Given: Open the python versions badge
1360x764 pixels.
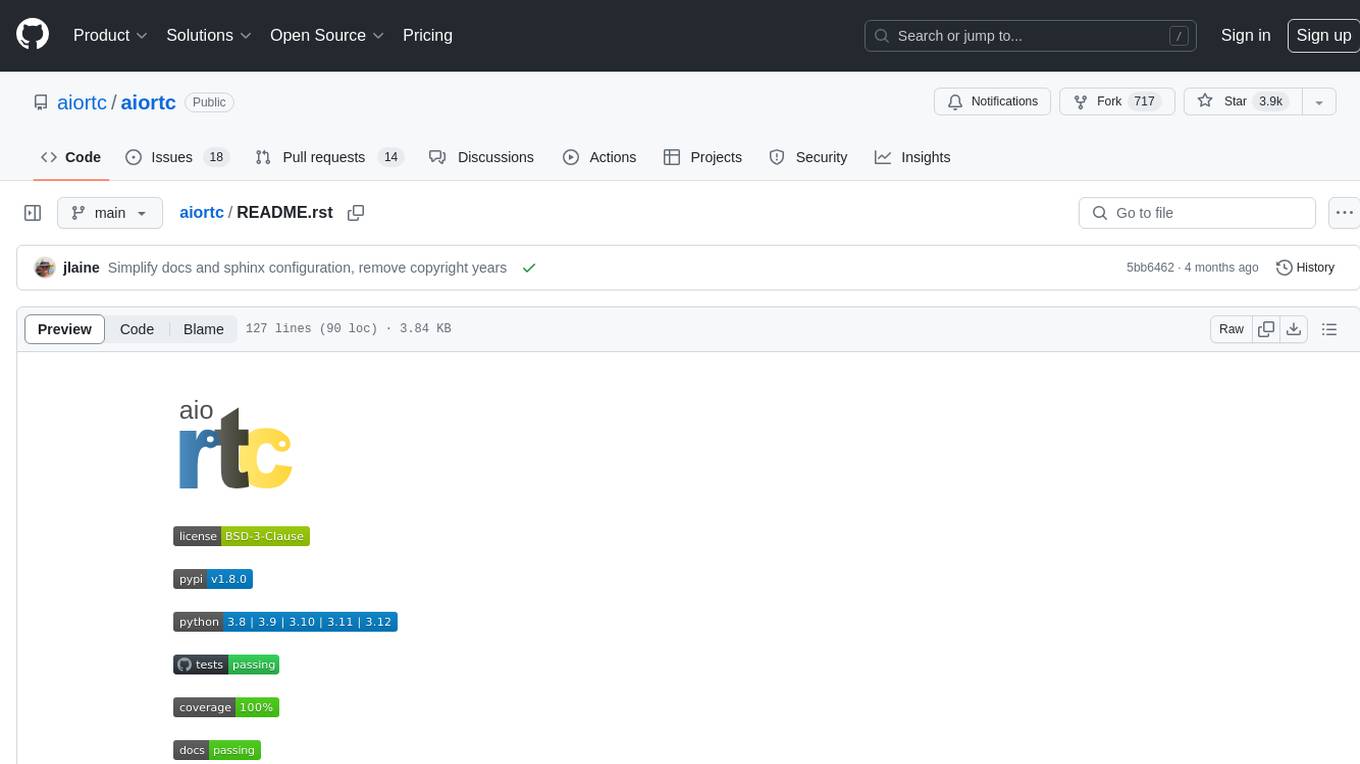Looking at the screenshot, I should click(285, 622).
